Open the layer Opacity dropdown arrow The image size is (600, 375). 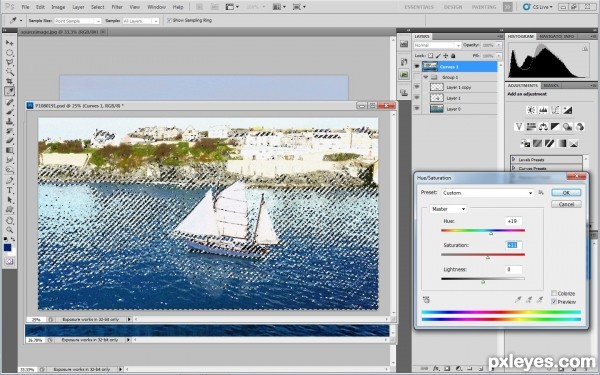499,45
